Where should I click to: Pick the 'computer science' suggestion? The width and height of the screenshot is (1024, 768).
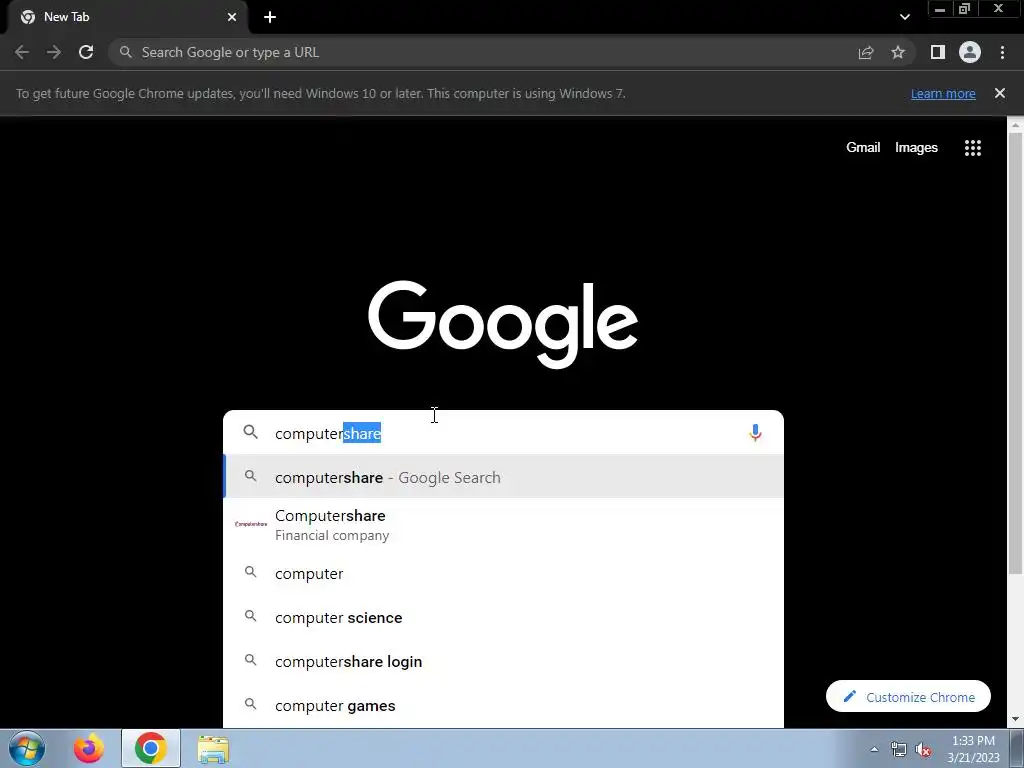click(x=504, y=618)
